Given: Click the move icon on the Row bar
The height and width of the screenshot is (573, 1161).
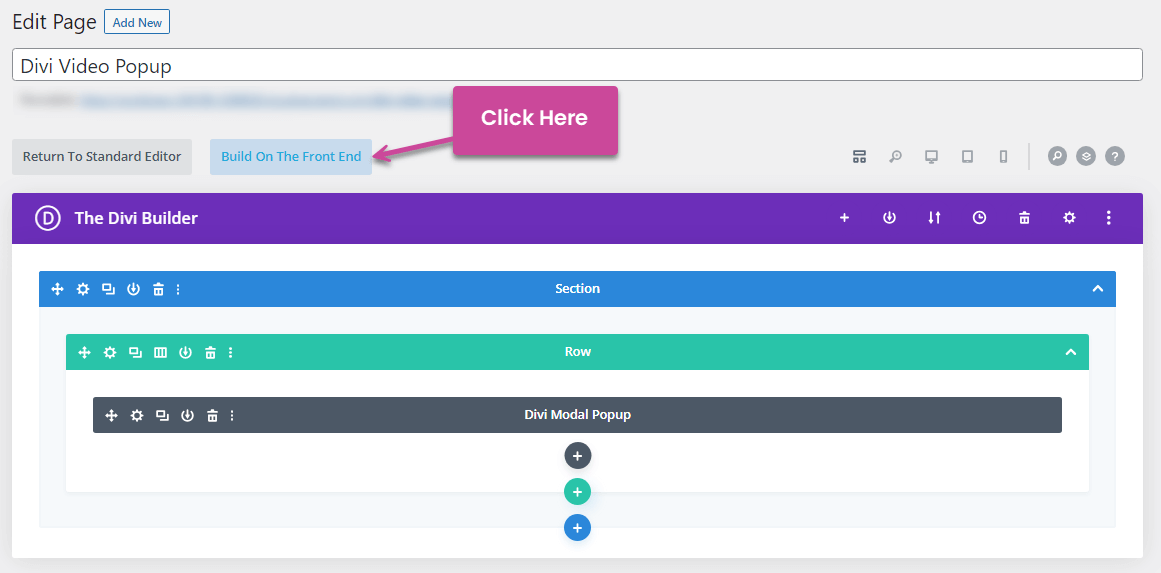Looking at the screenshot, I should click(x=84, y=352).
